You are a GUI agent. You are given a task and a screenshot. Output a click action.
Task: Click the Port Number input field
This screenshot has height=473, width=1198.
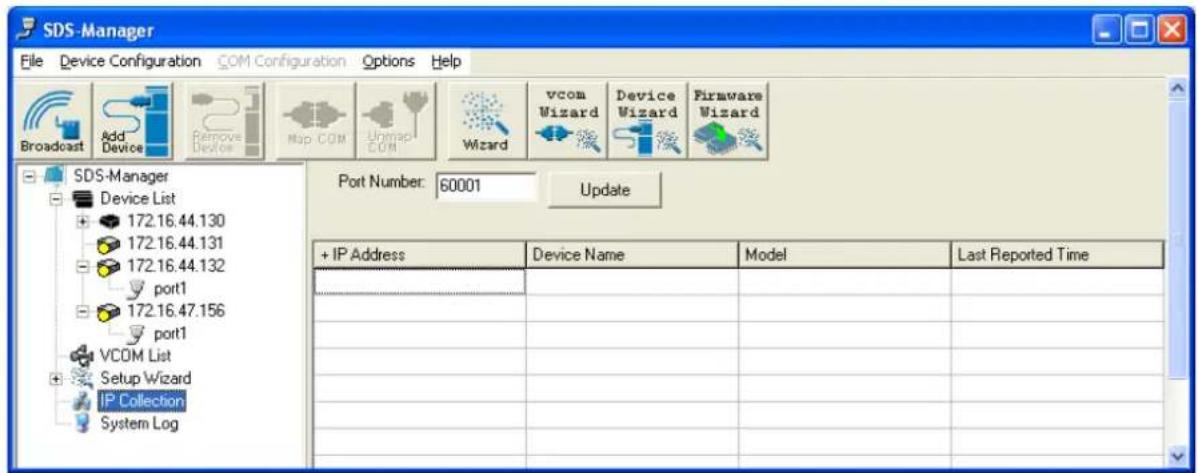point(487,186)
